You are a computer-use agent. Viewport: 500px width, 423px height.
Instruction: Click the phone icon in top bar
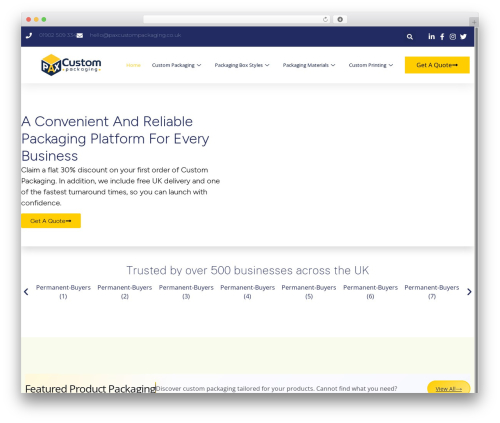tap(29, 35)
